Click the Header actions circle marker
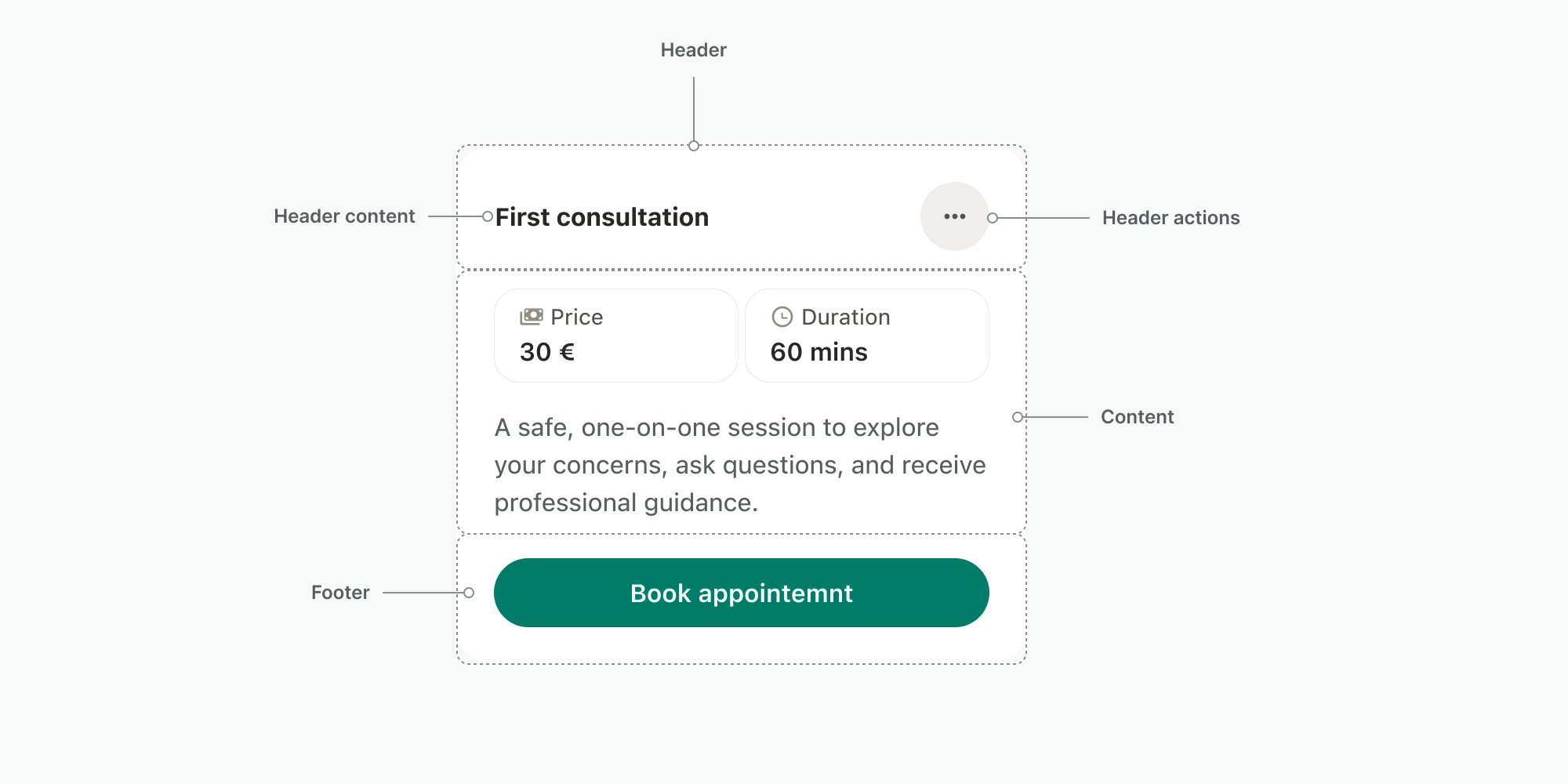This screenshot has width=1568, height=784. click(993, 218)
